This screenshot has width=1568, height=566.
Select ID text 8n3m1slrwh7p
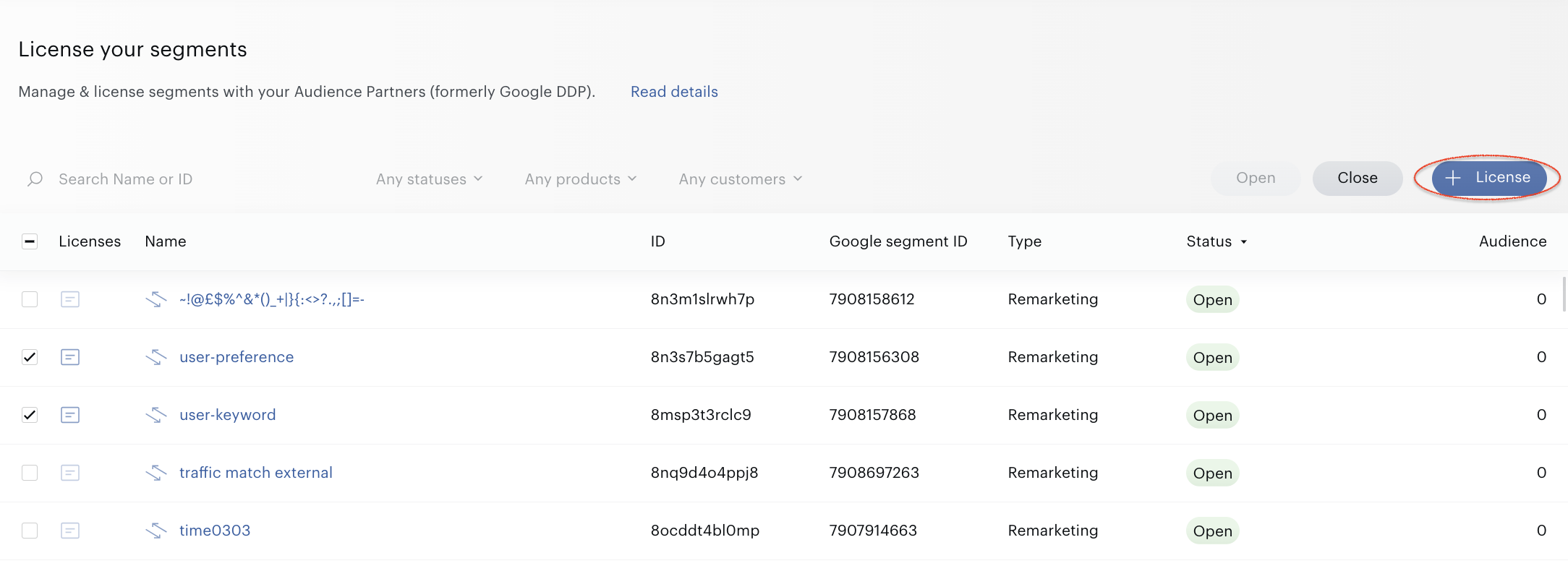tap(702, 299)
